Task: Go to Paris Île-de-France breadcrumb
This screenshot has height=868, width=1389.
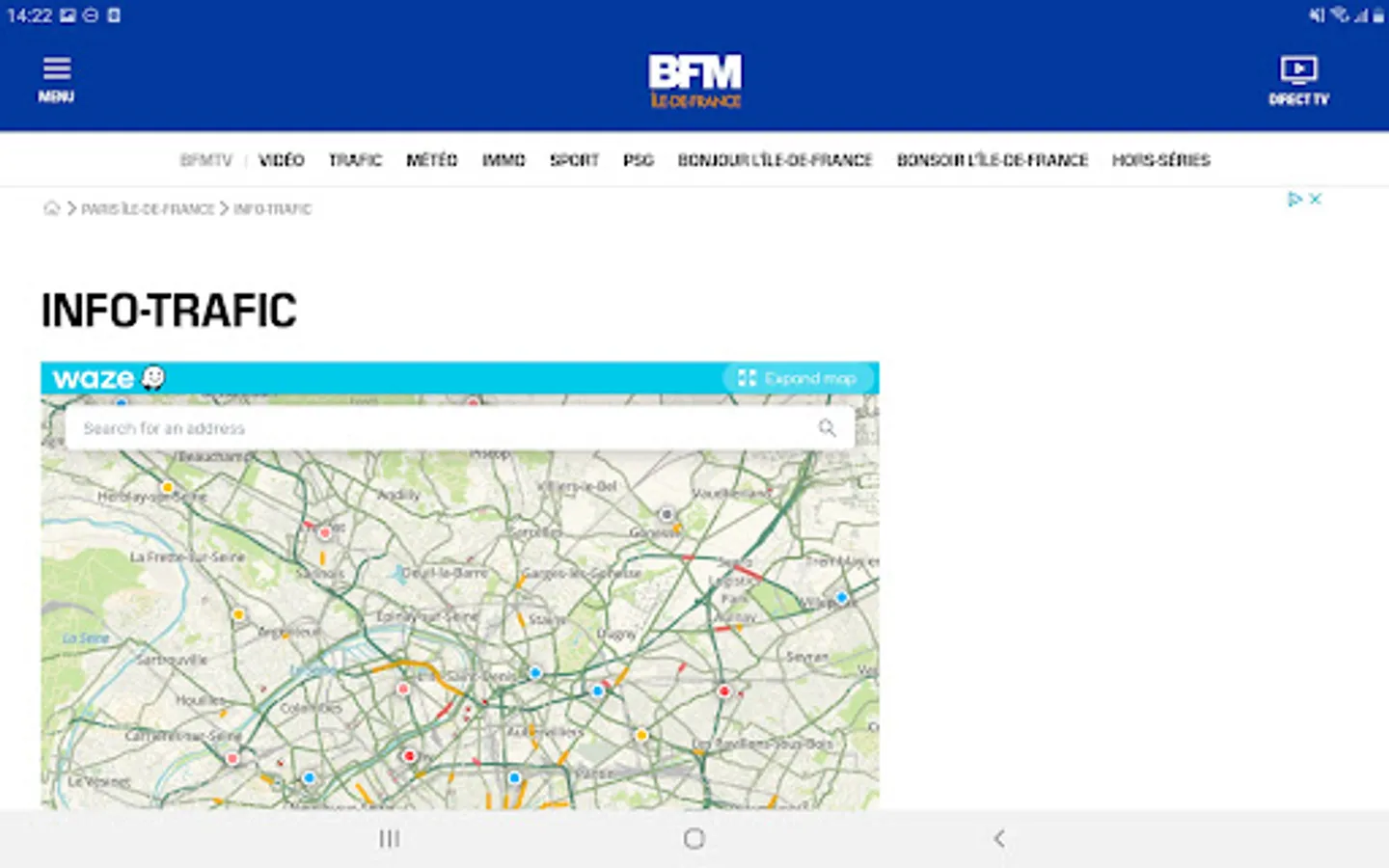Action: (x=148, y=208)
